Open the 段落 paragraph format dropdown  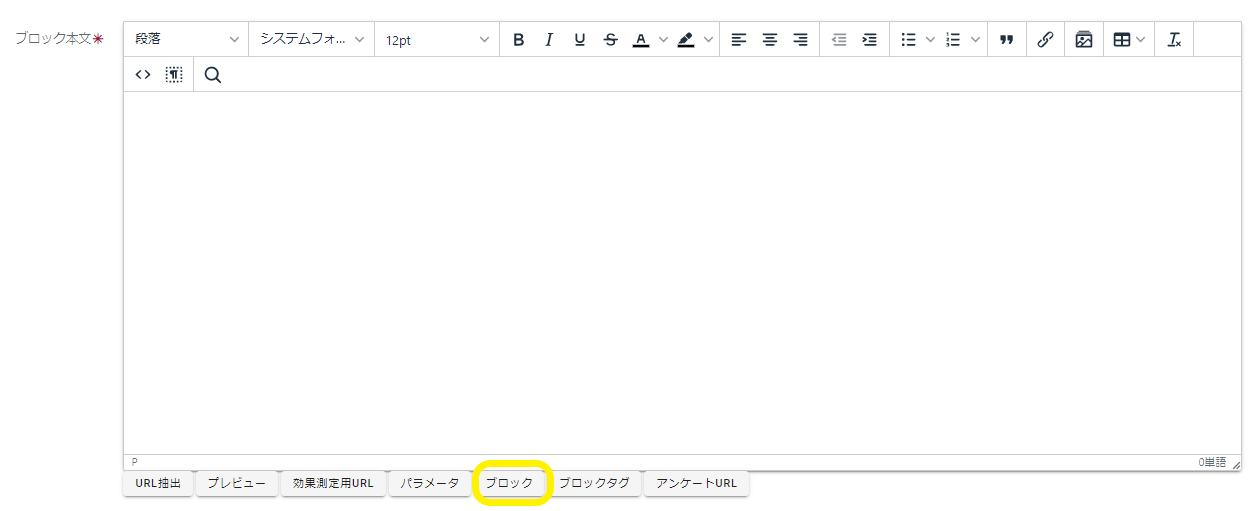(x=187, y=40)
